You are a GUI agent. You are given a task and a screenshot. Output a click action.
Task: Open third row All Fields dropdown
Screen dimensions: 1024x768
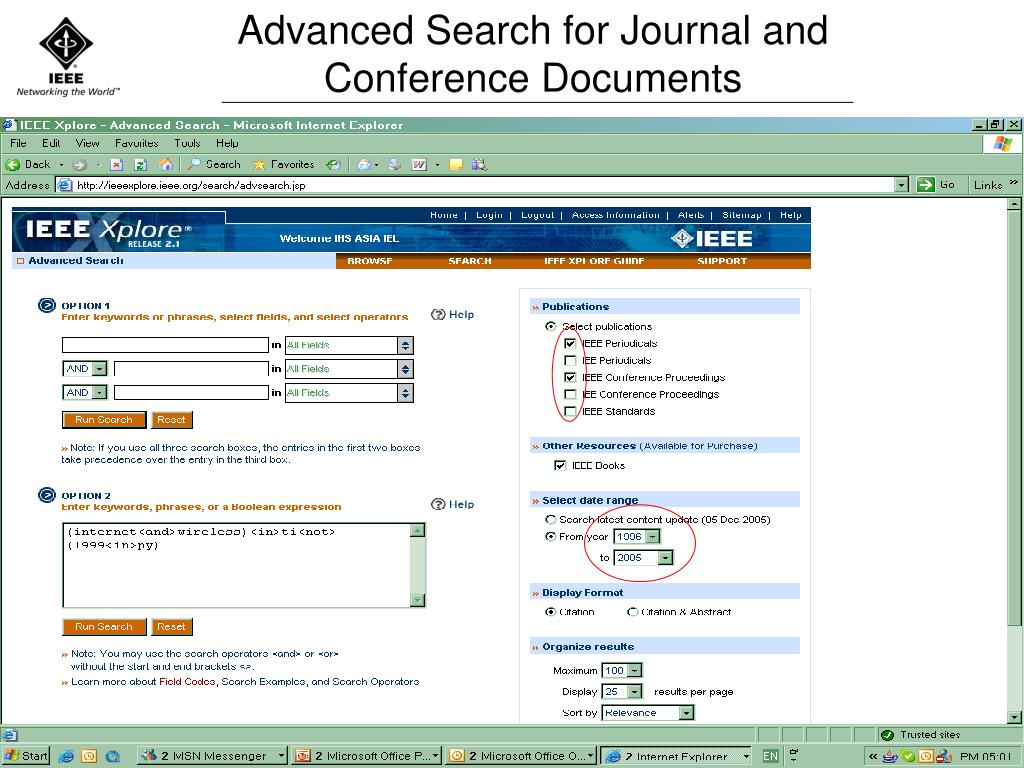(x=349, y=392)
